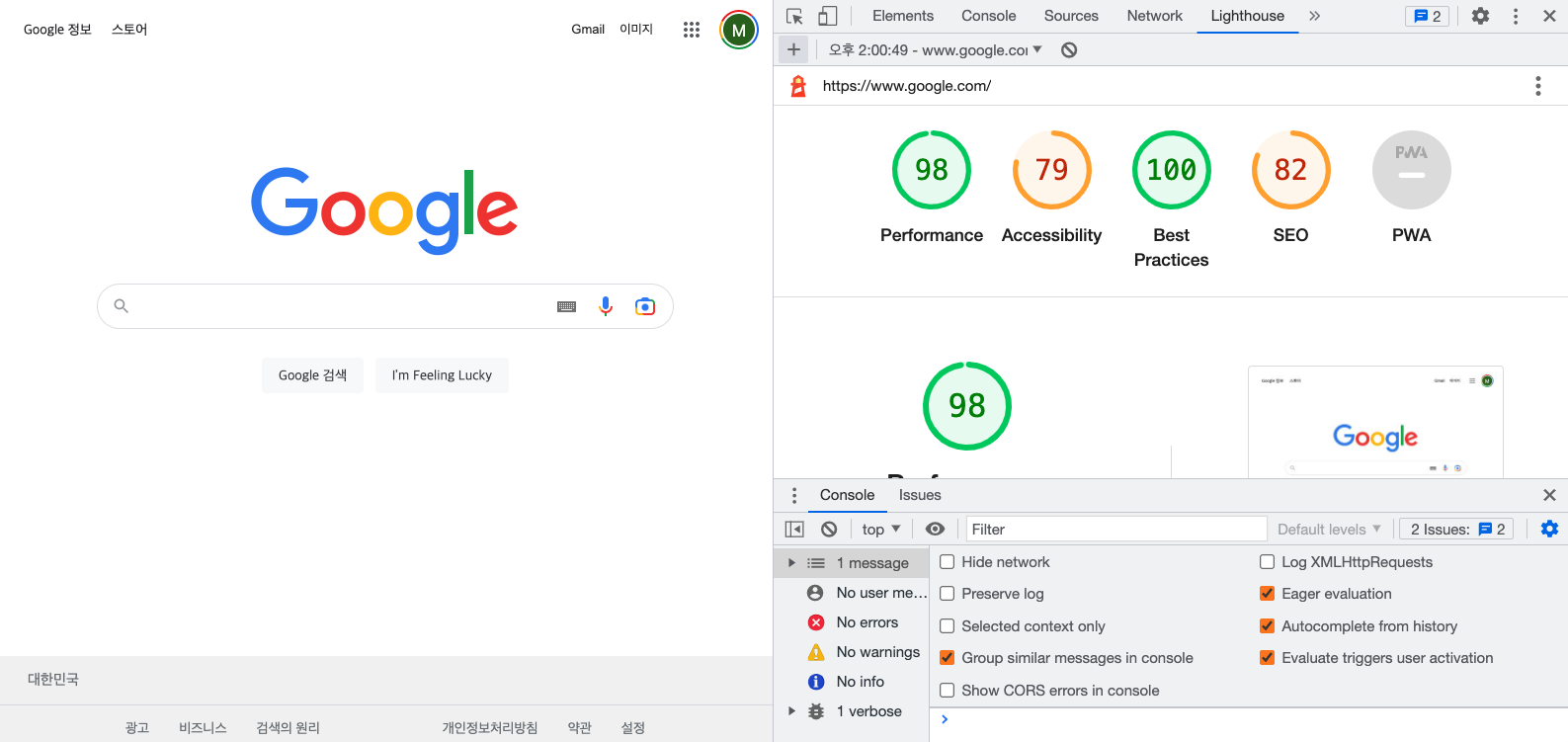The height and width of the screenshot is (742, 1568).
Task: Open Google apps grid icon
Action: (692, 30)
